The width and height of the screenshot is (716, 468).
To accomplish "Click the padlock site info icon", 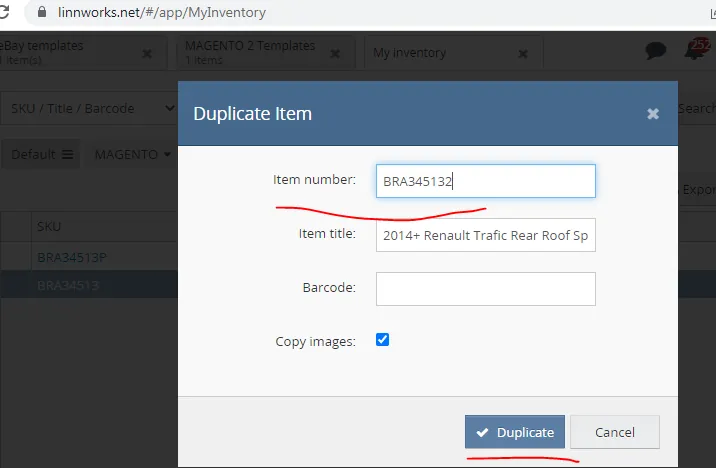I will click(42, 12).
